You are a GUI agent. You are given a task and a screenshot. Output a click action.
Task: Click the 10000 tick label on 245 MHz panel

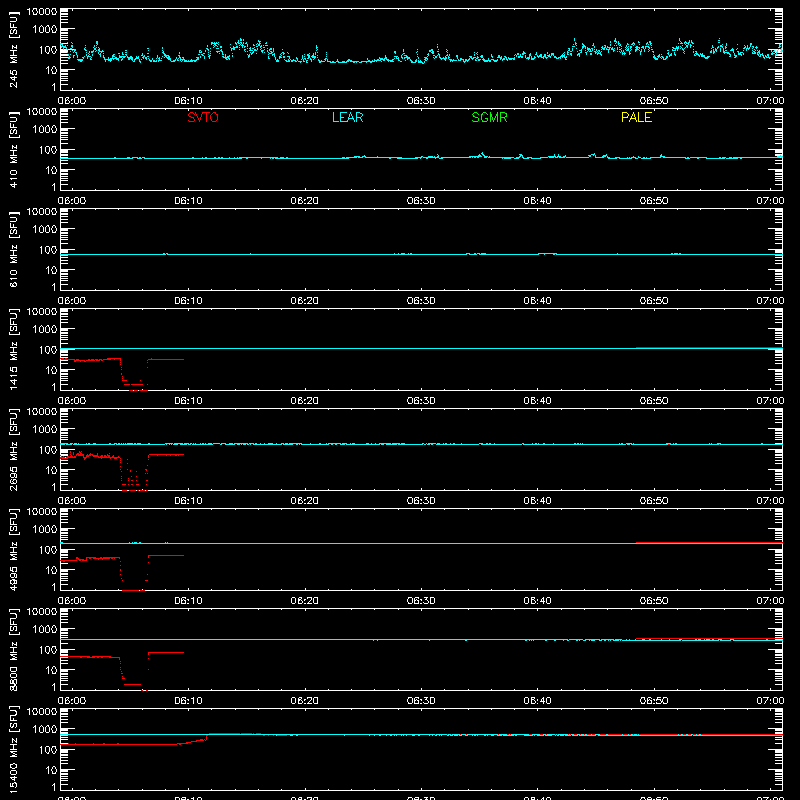pyautogui.click(x=42, y=11)
